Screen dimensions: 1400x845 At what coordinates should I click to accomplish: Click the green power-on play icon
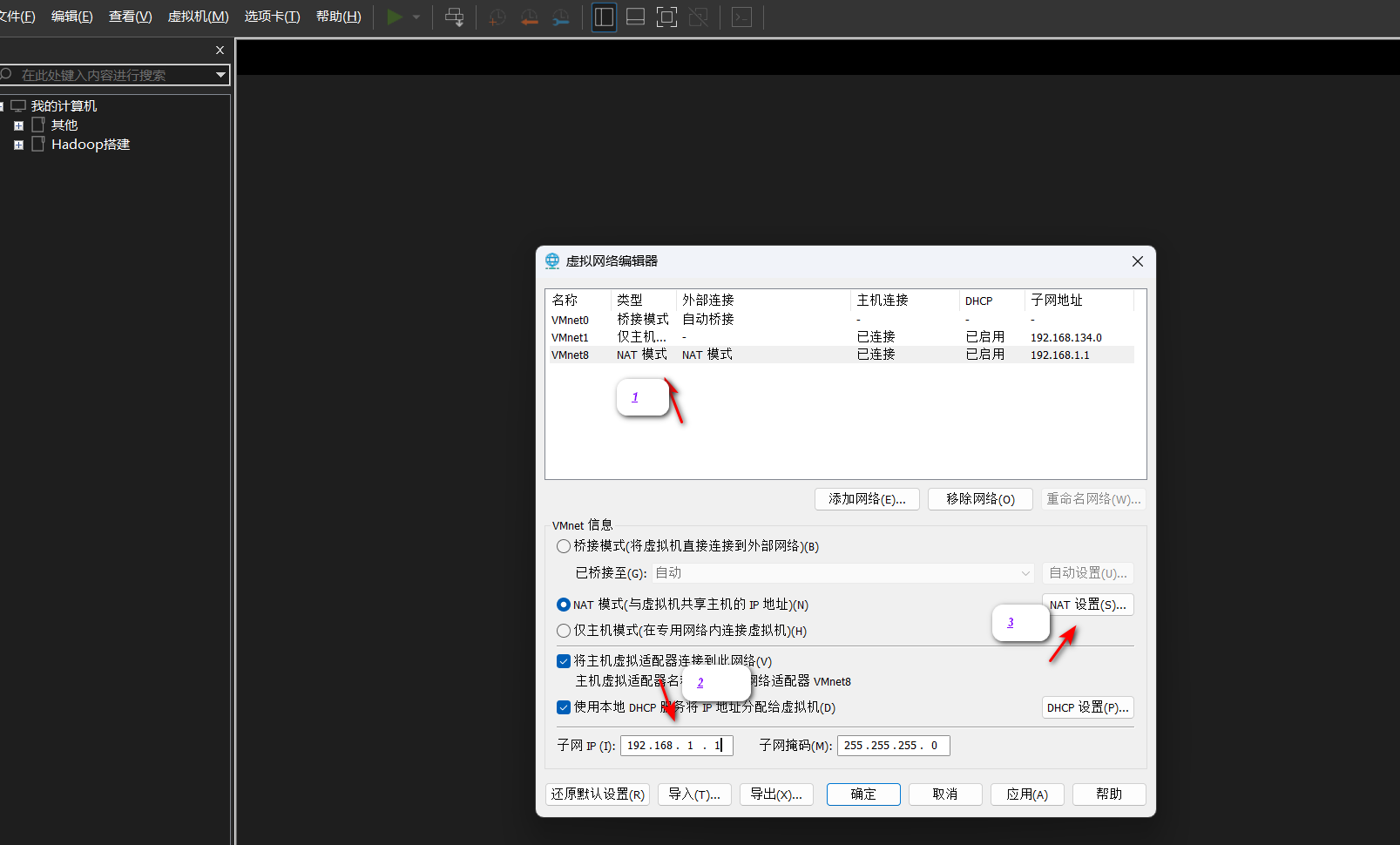(x=395, y=17)
